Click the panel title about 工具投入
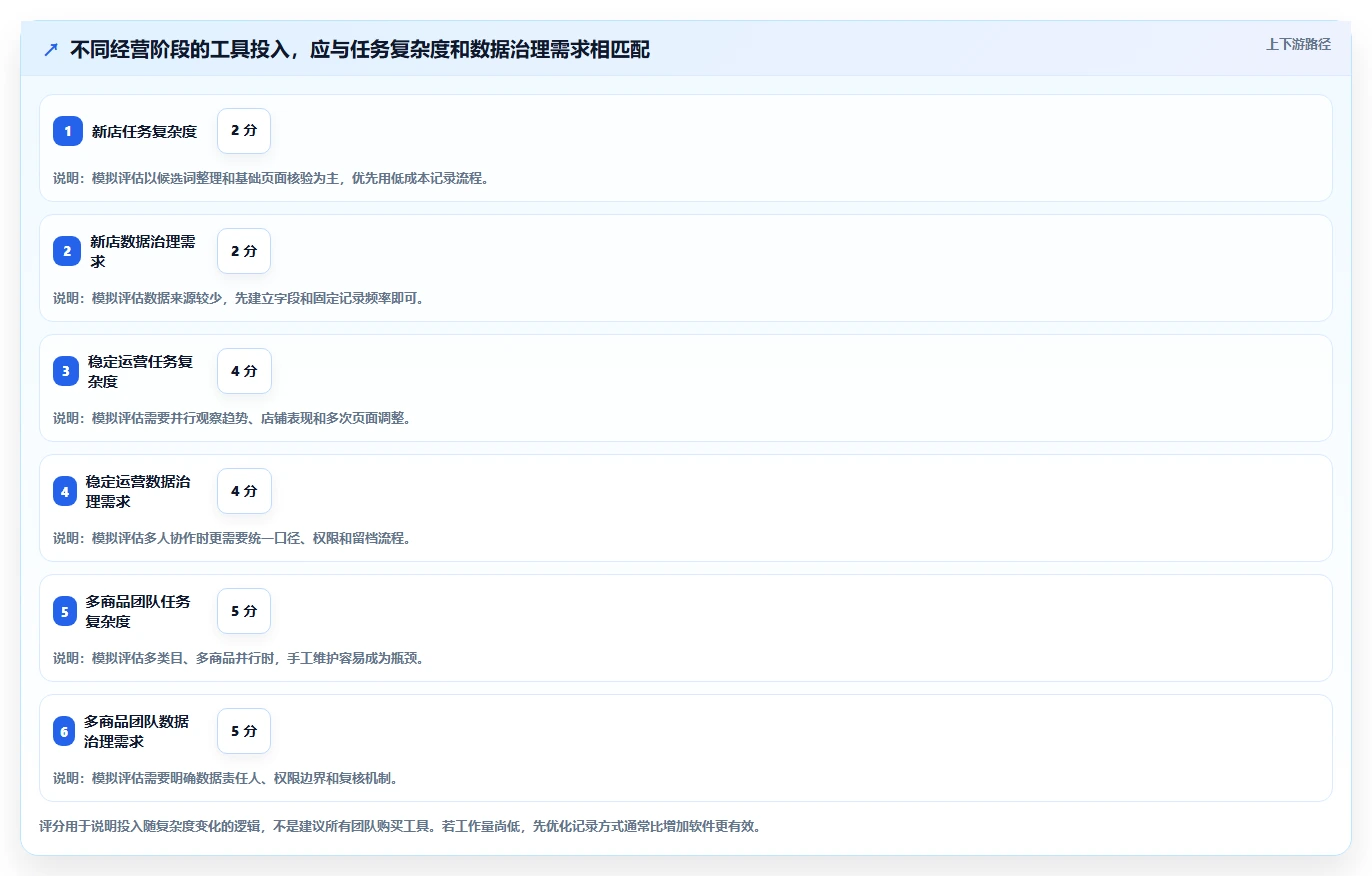 [x=360, y=50]
